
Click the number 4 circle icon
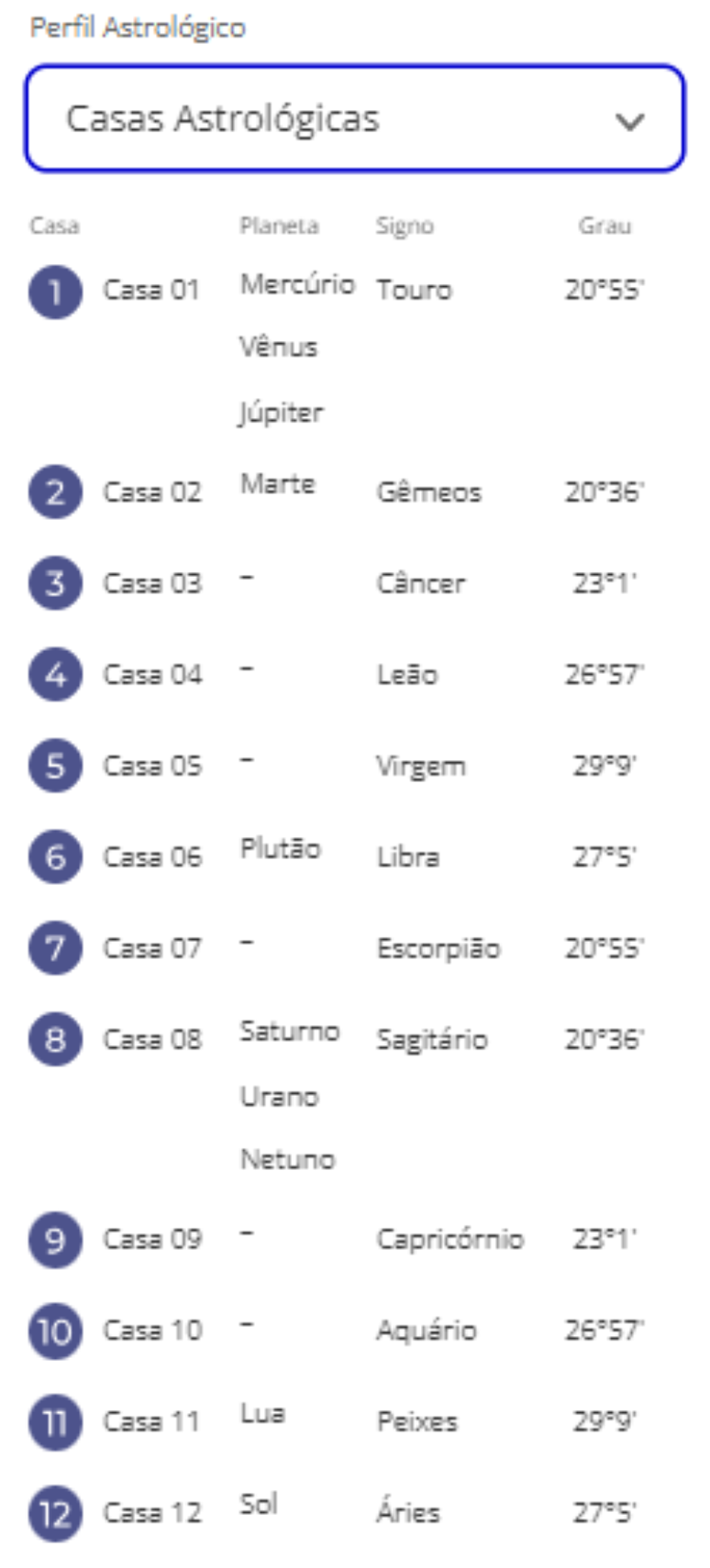pyautogui.click(x=55, y=675)
